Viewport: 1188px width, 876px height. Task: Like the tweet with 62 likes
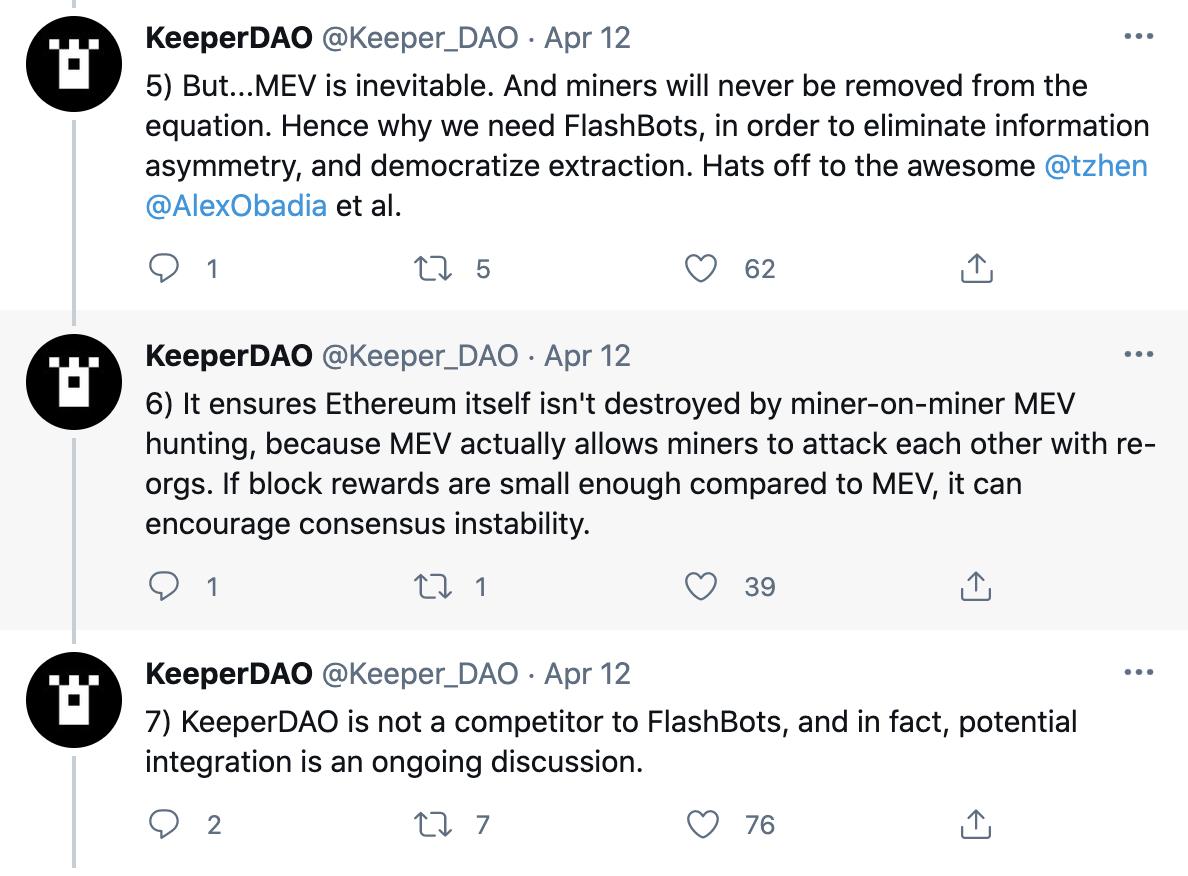pyautogui.click(x=703, y=268)
